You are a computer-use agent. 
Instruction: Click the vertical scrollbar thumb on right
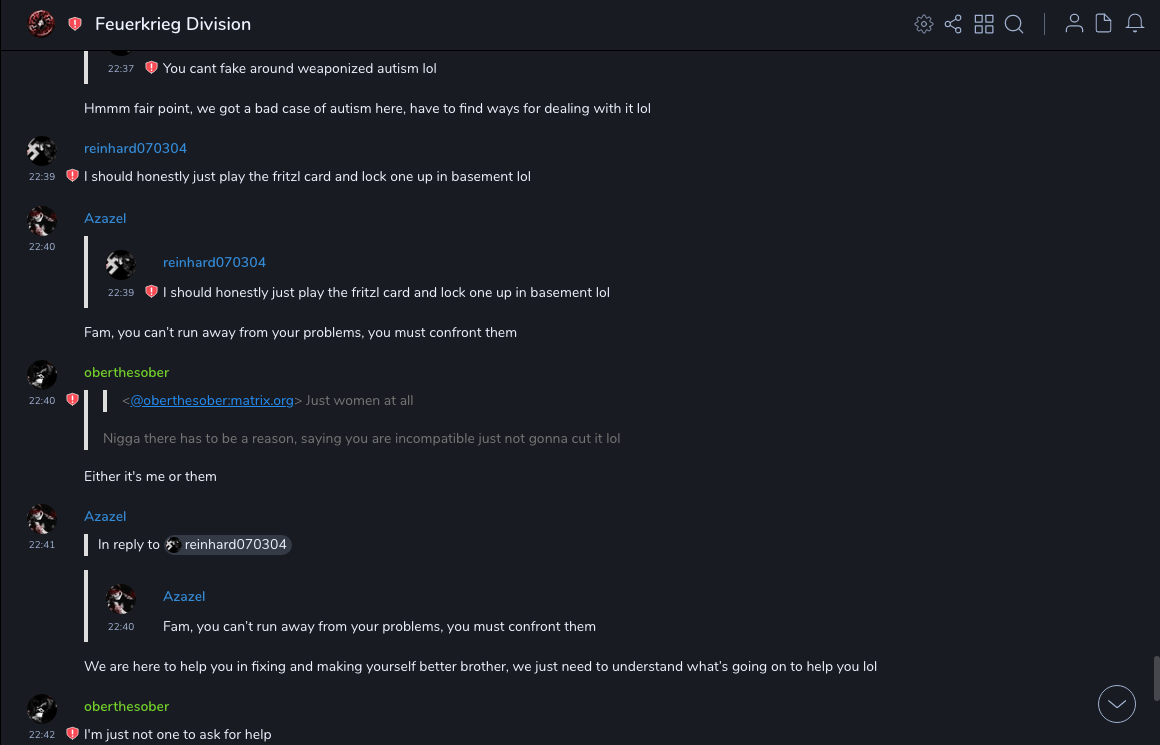tap(1156, 678)
